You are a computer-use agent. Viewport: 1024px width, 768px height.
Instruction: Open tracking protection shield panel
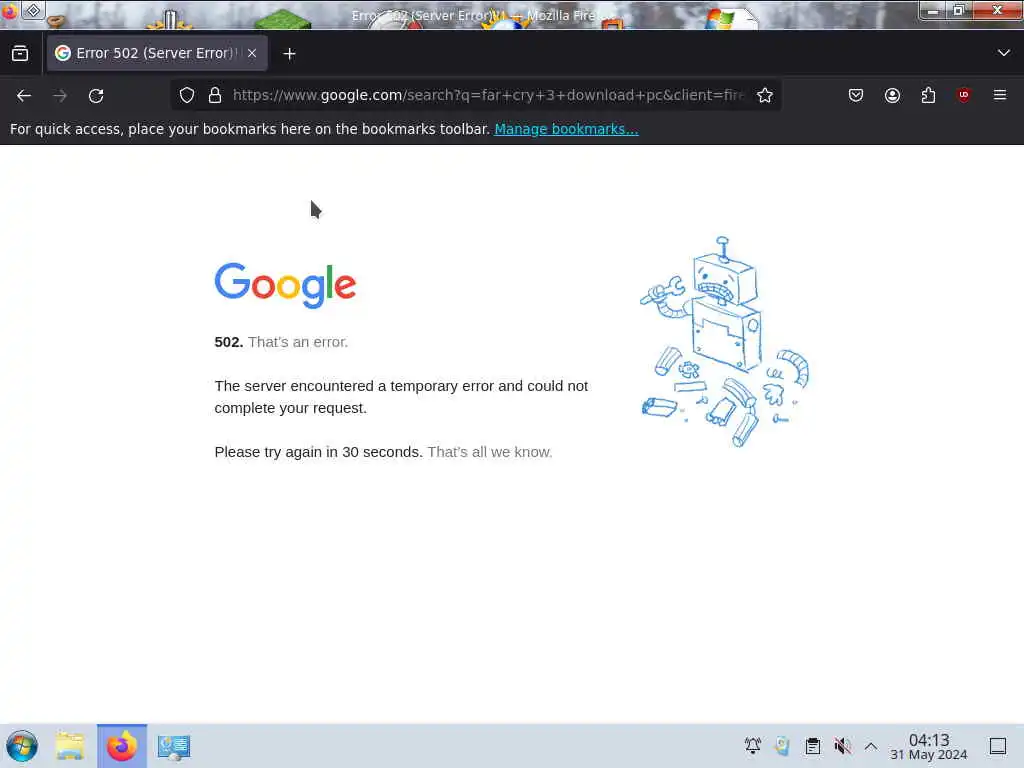tap(187, 95)
